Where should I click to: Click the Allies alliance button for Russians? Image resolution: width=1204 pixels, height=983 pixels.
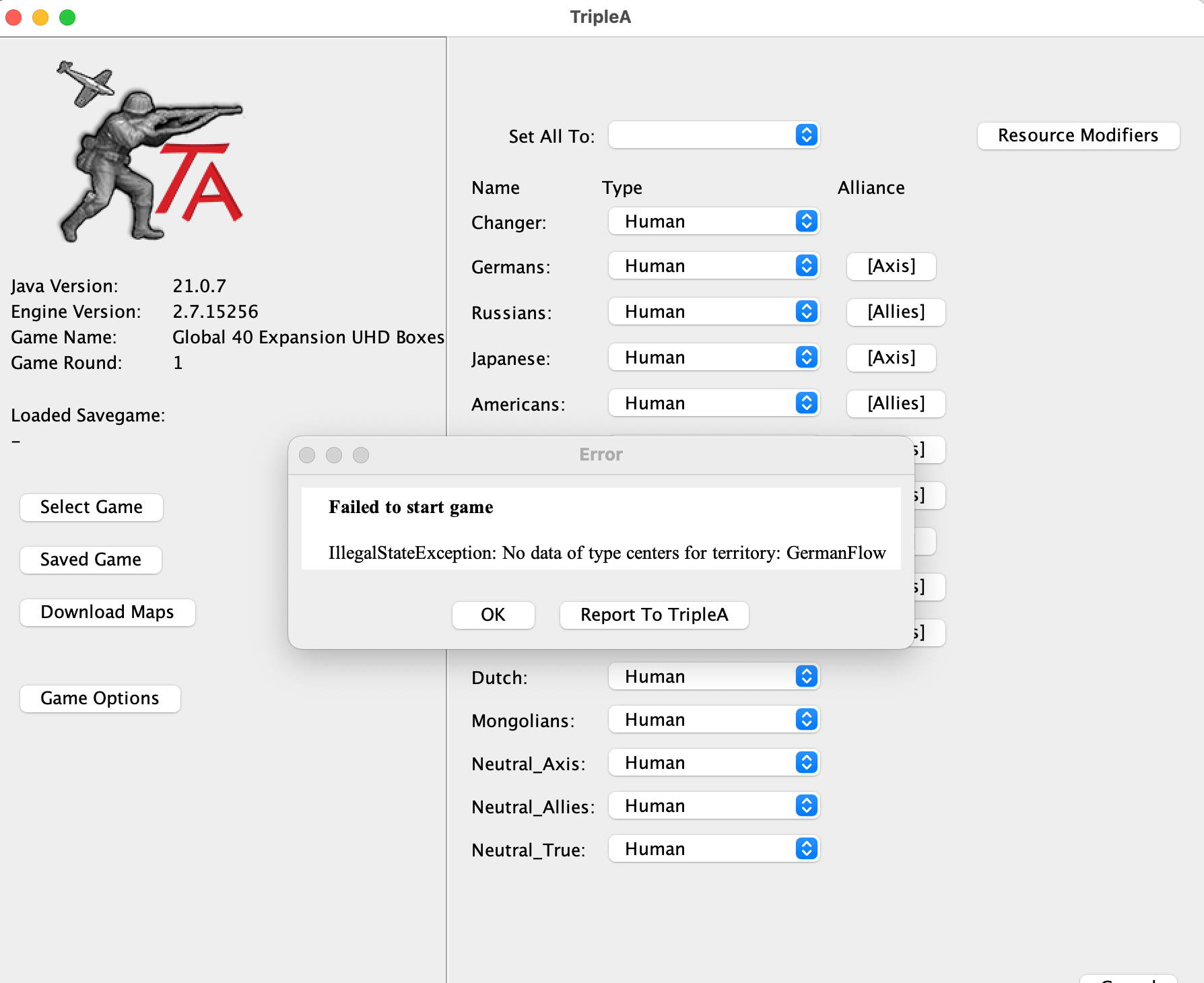coord(896,312)
